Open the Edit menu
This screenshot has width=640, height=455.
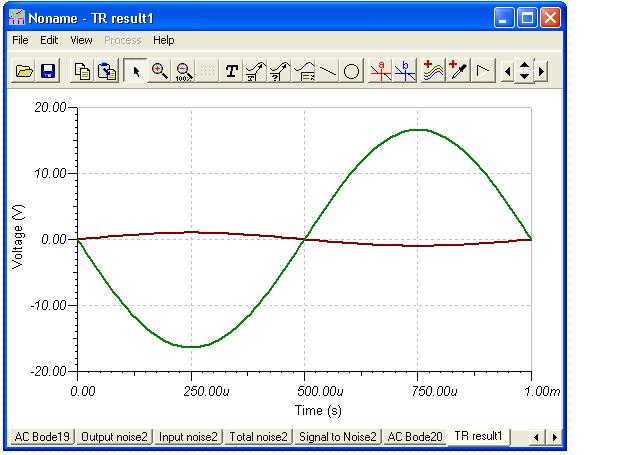click(x=49, y=40)
